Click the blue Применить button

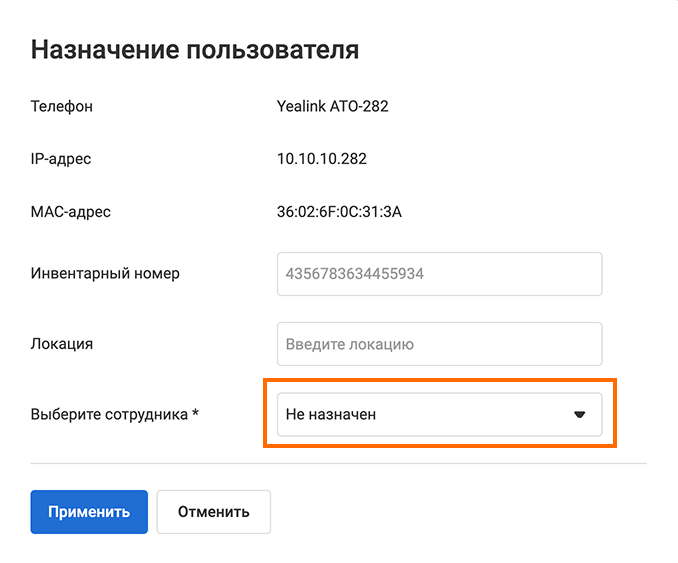(89, 512)
